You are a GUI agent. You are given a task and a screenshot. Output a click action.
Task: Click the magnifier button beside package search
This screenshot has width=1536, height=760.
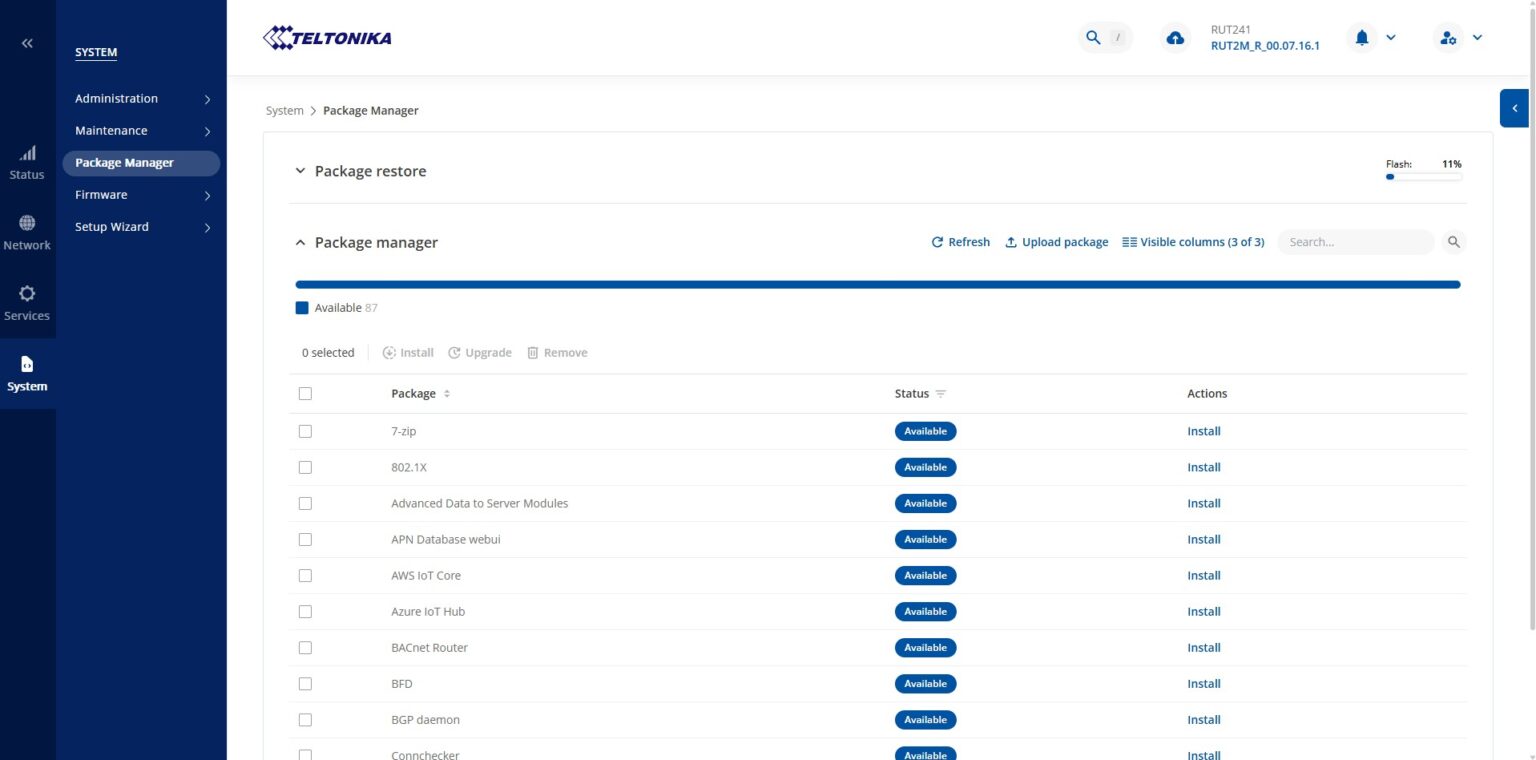[x=1453, y=242]
